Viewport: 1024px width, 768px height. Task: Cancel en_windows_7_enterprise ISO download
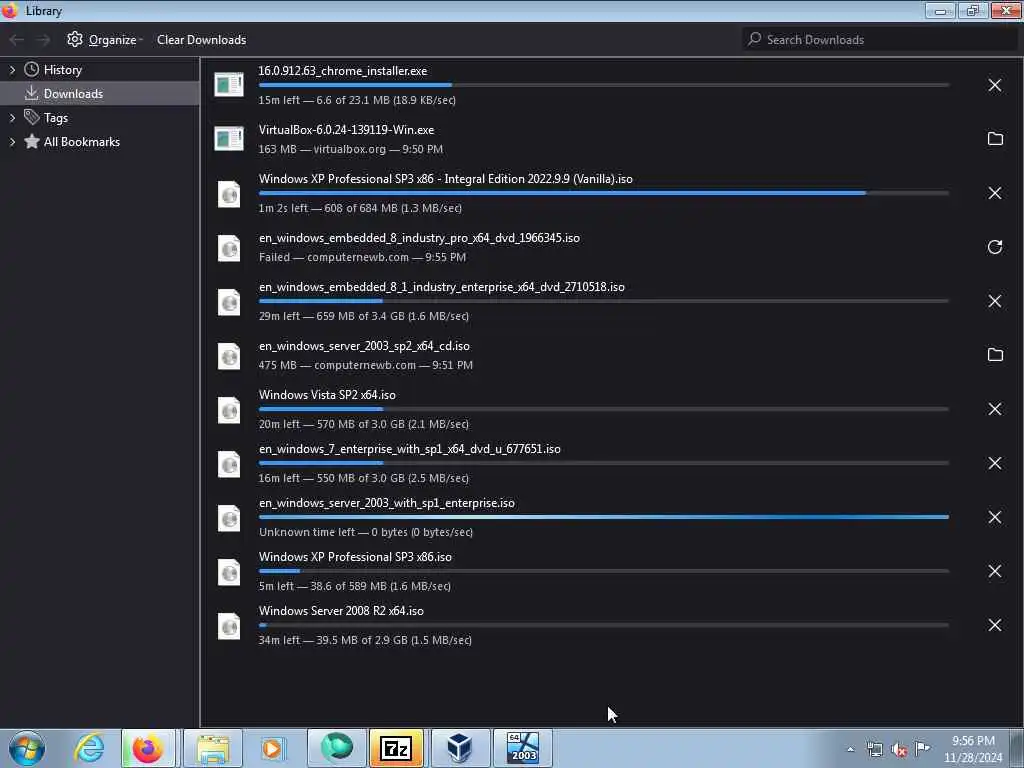point(994,463)
